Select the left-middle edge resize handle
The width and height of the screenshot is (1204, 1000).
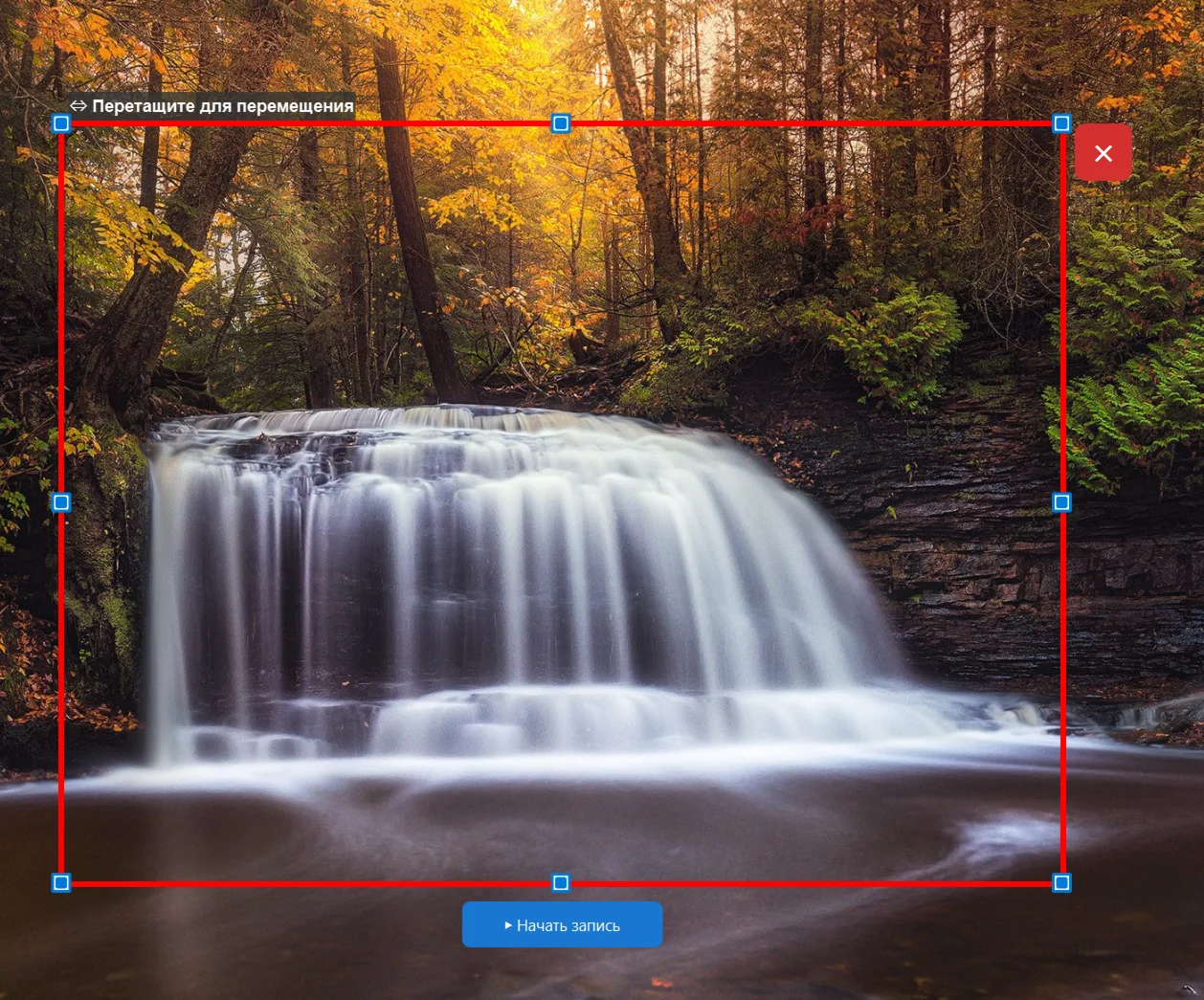pos(61,502)
